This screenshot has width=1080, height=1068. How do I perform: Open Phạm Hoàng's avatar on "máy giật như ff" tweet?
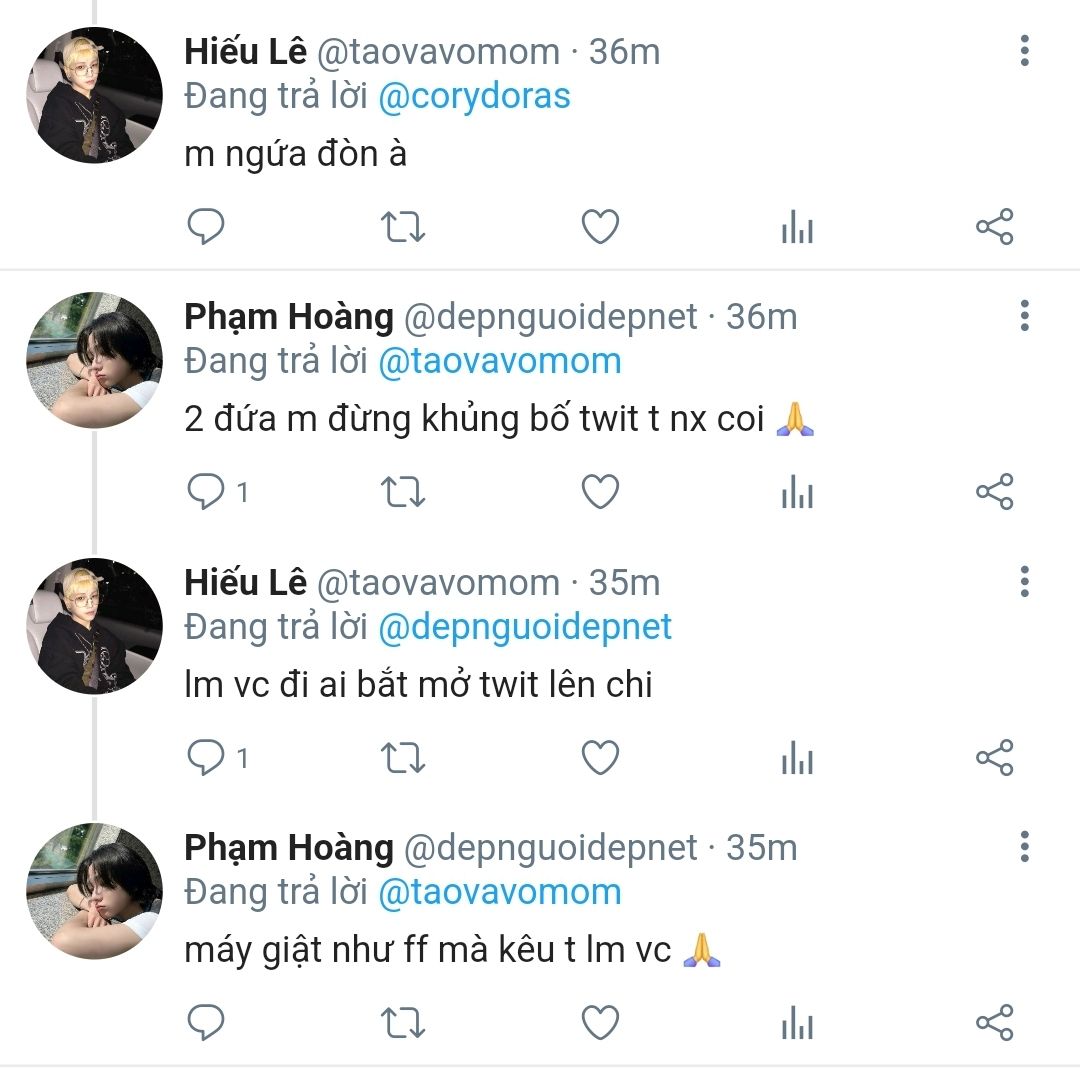pyautogui.click(x=95, y=891)
